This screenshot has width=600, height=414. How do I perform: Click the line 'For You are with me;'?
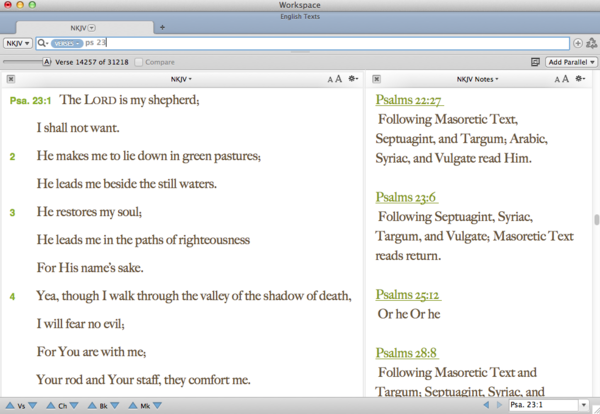tap(91, 352)
